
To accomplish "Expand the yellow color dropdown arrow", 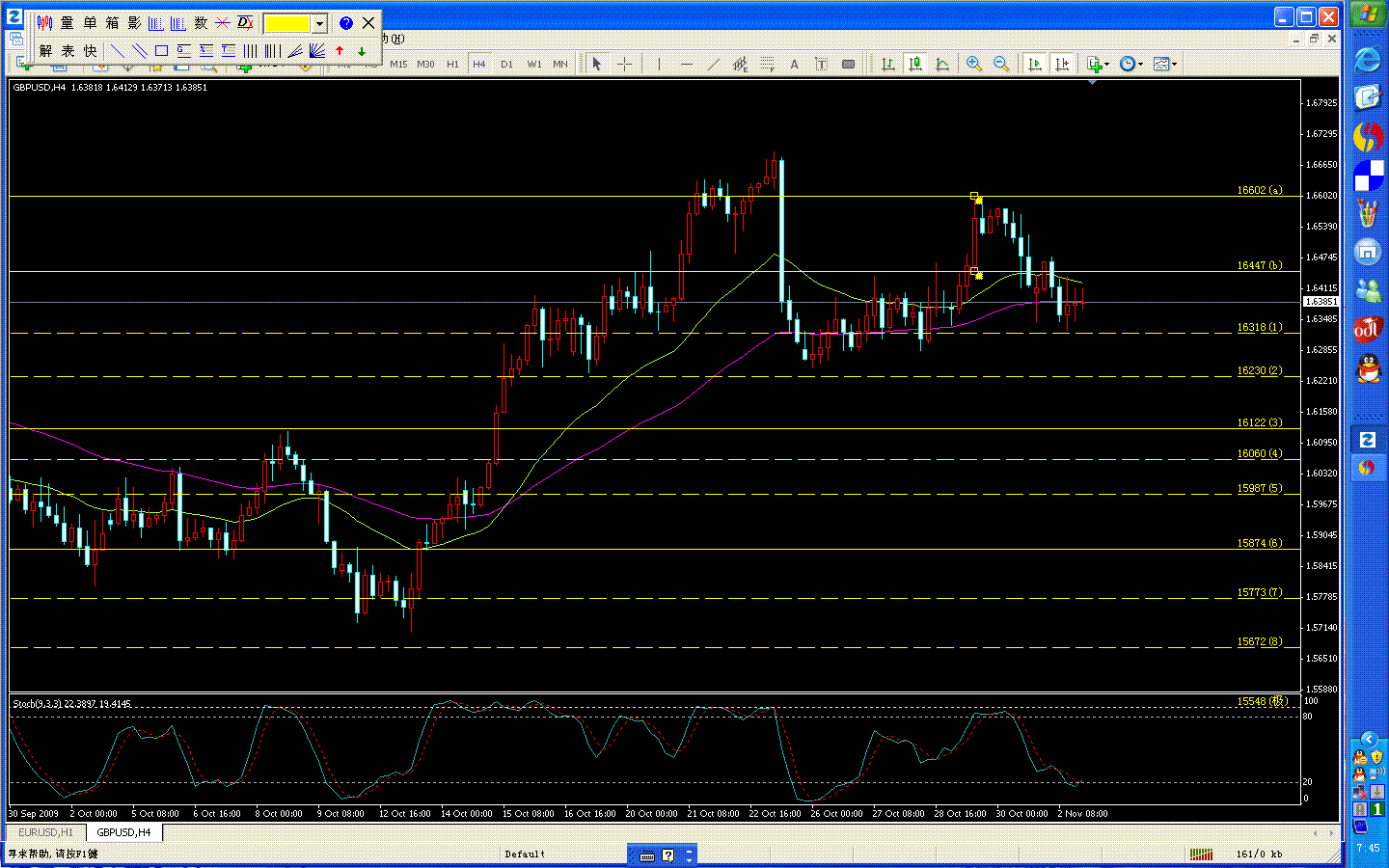I will pyautogui.click(x=319, y=23).
